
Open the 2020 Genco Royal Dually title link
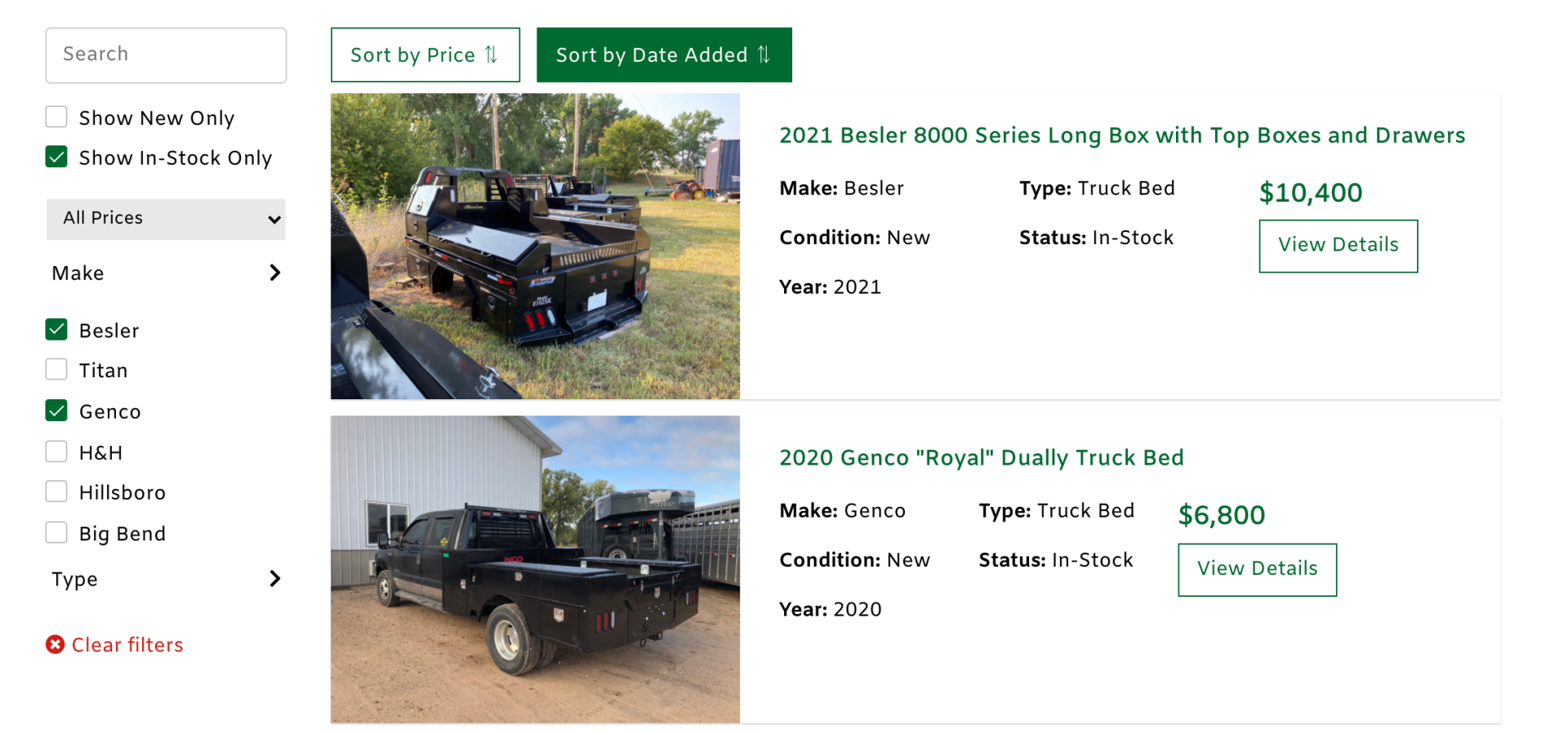981,458
